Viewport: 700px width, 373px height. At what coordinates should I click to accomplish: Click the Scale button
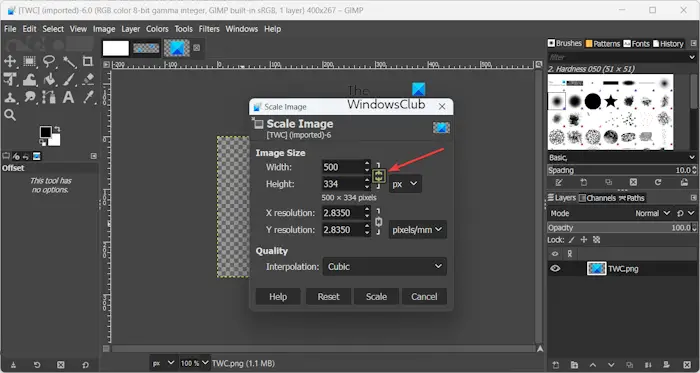pyautogui.click(x=376, y=297)
